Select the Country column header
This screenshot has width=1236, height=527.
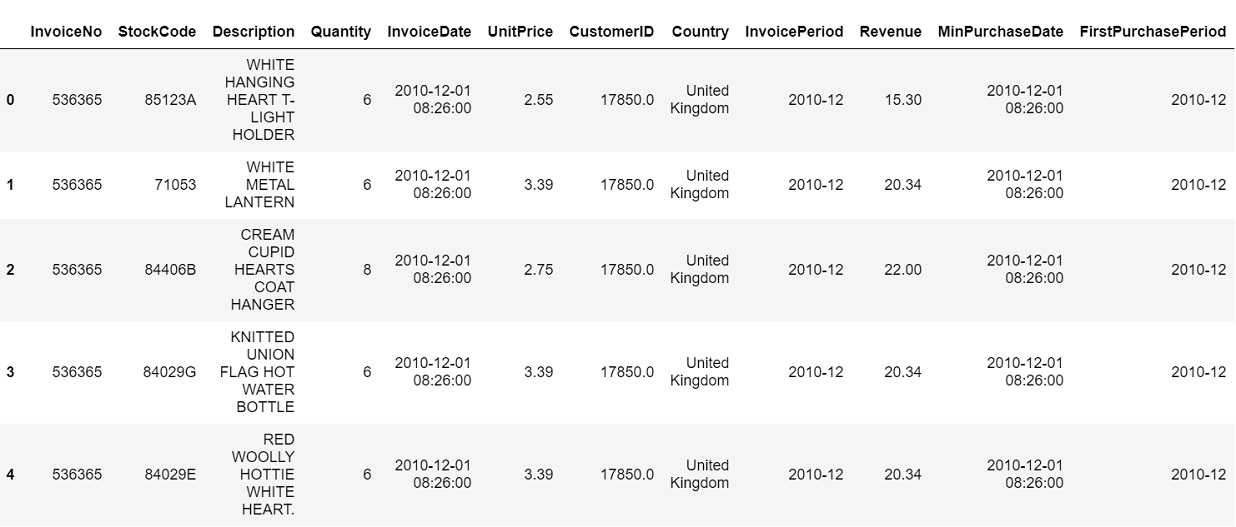(x=700, y=31)
